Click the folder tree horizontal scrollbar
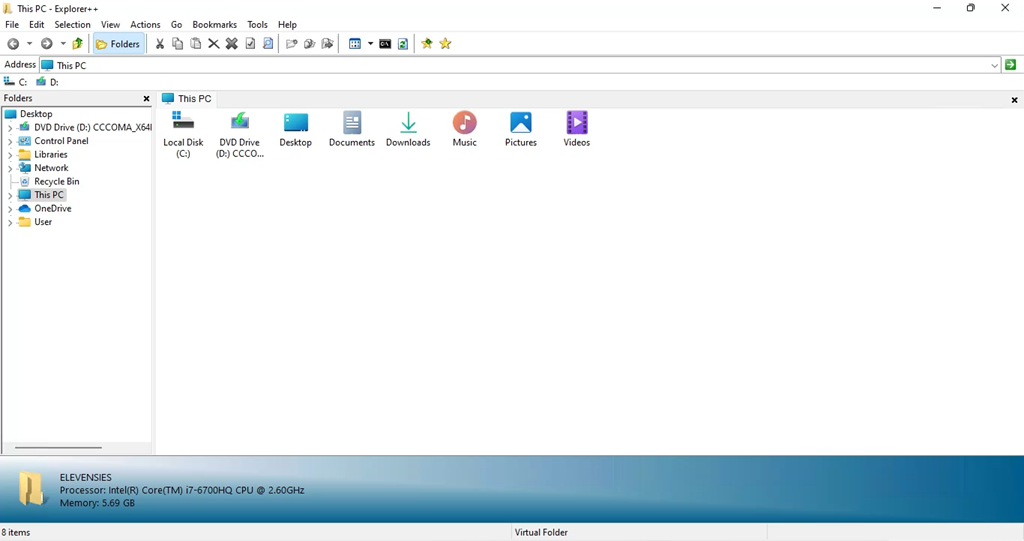The height and width of the screenshot is (541, 1024). click(58, 448)
